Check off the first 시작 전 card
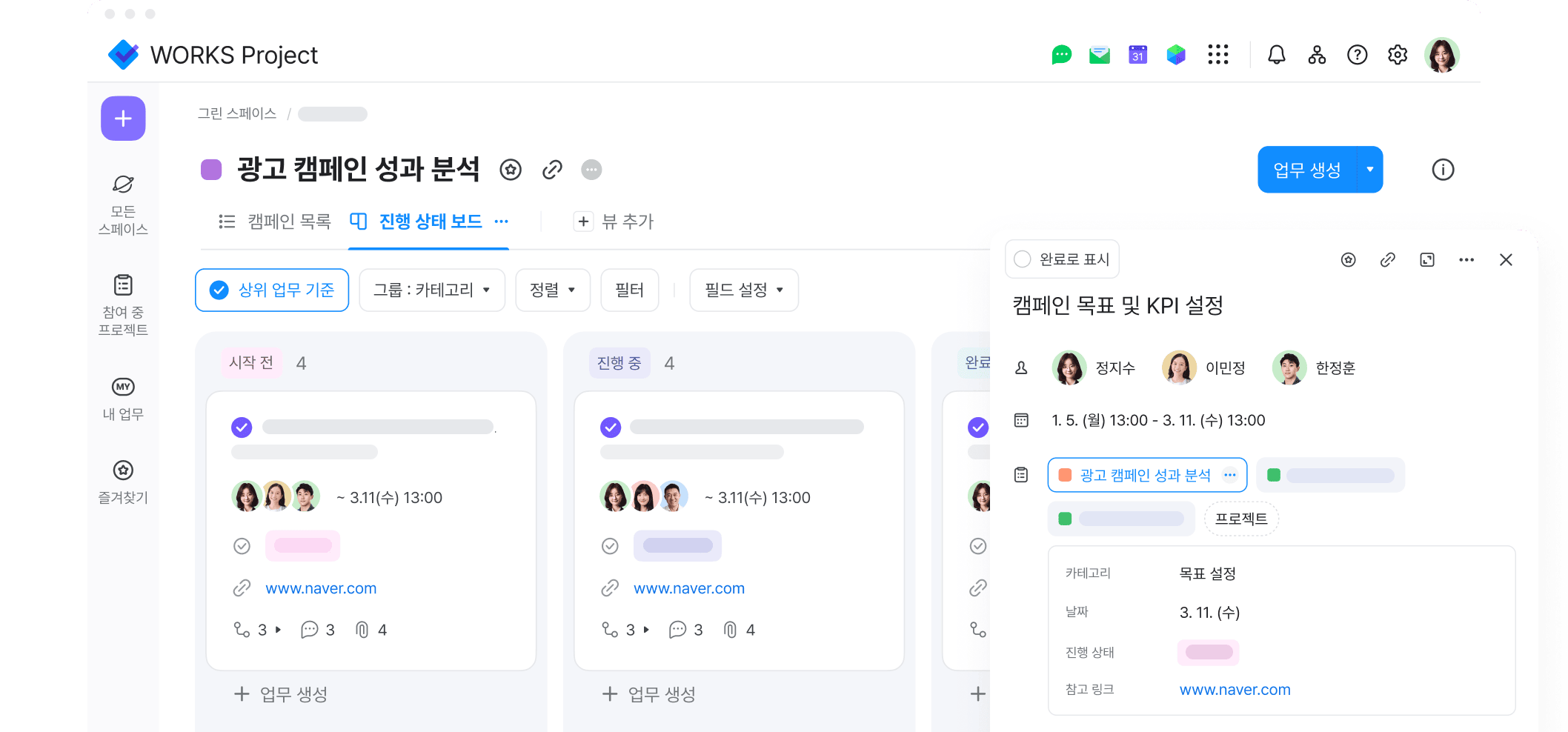 [x=242, y=427]
